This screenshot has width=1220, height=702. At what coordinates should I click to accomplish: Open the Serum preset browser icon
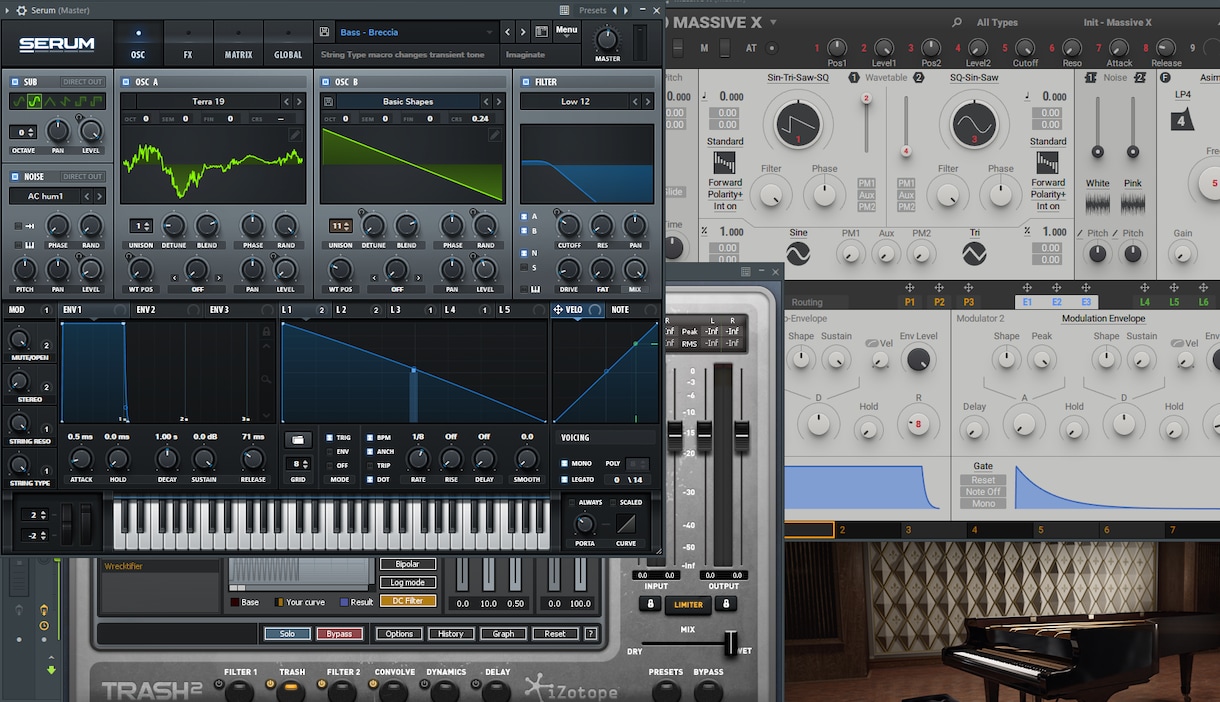pos(541,32)
